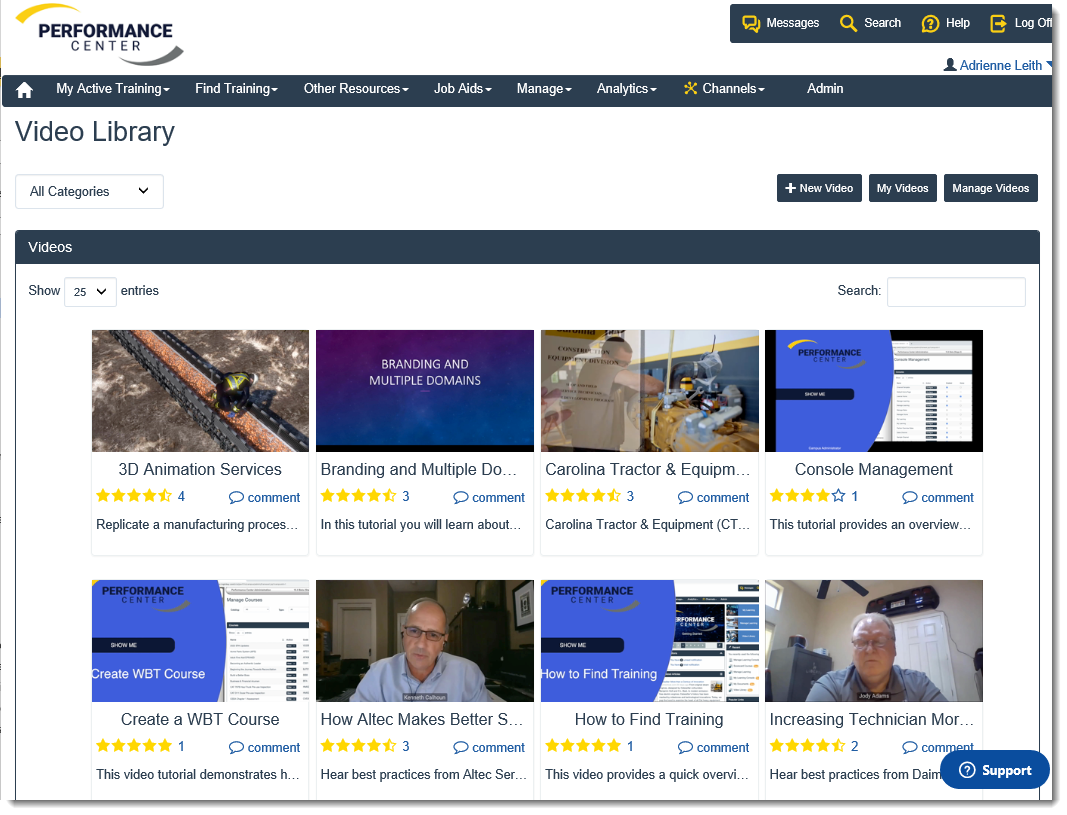Click the Channels star icon in navbar
This screenshot has width=1067, height=815.
690,88
